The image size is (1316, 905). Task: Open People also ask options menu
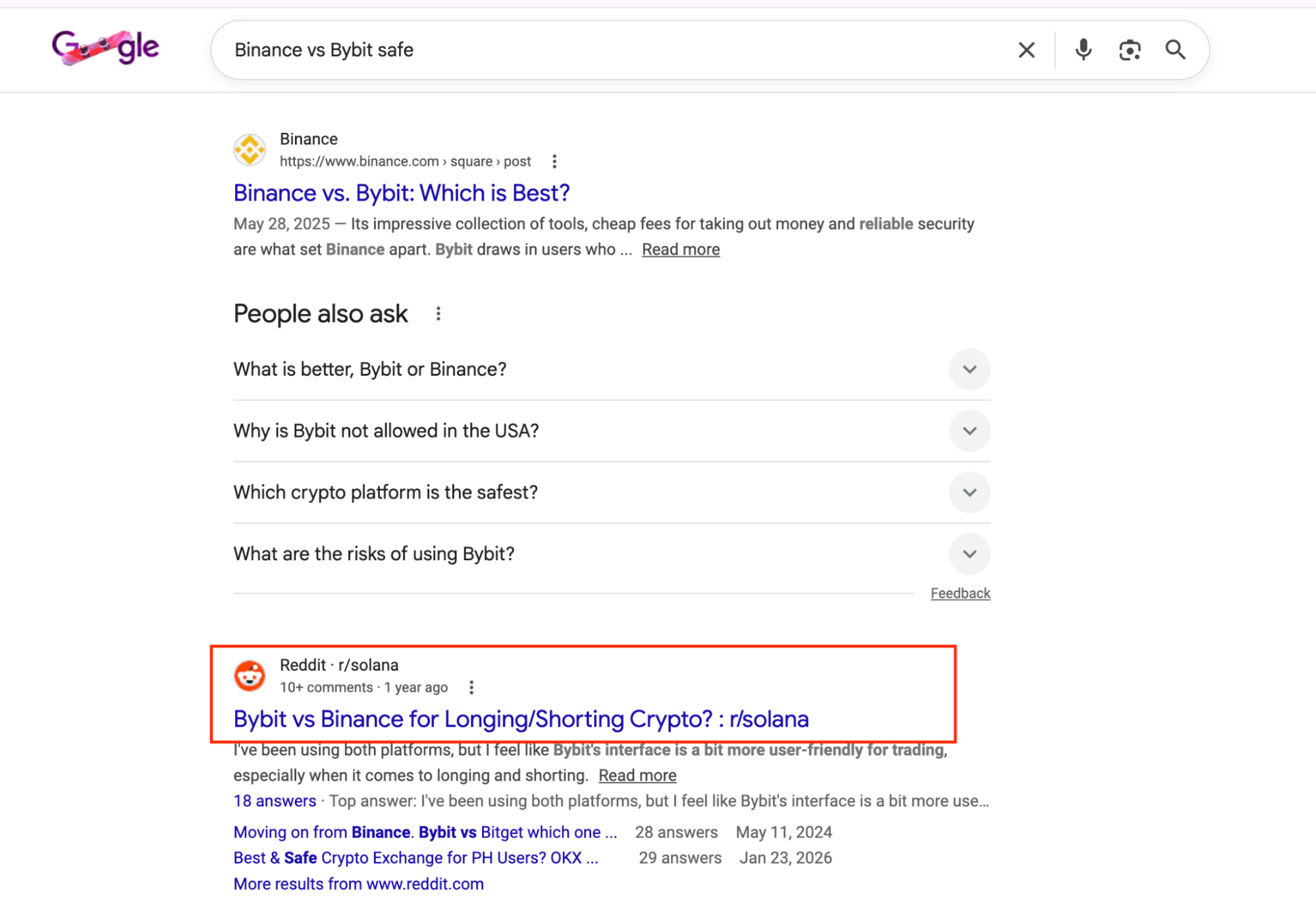pyautogui.click(x=438, y=314)
